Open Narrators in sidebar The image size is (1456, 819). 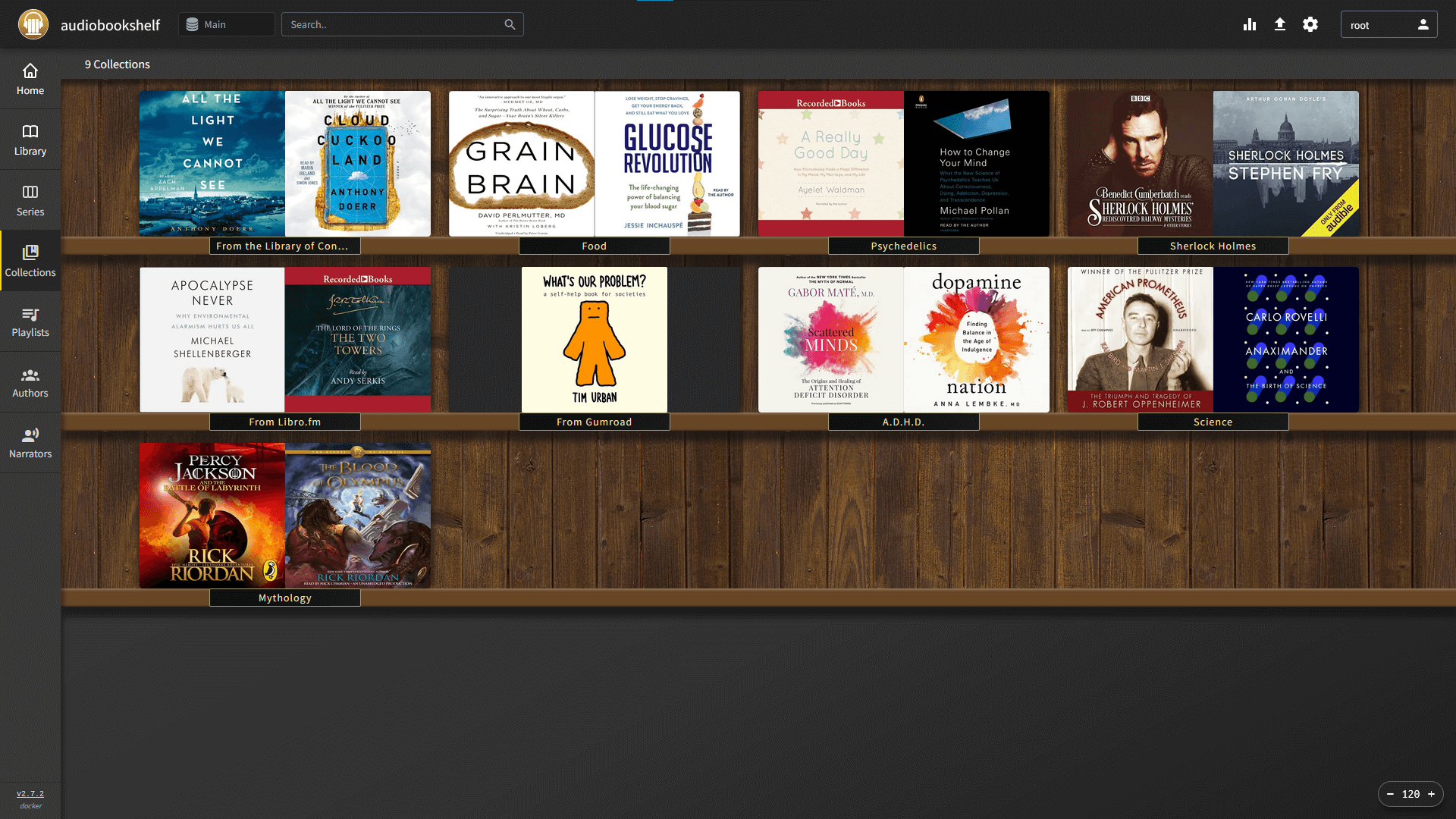point(30,443)
